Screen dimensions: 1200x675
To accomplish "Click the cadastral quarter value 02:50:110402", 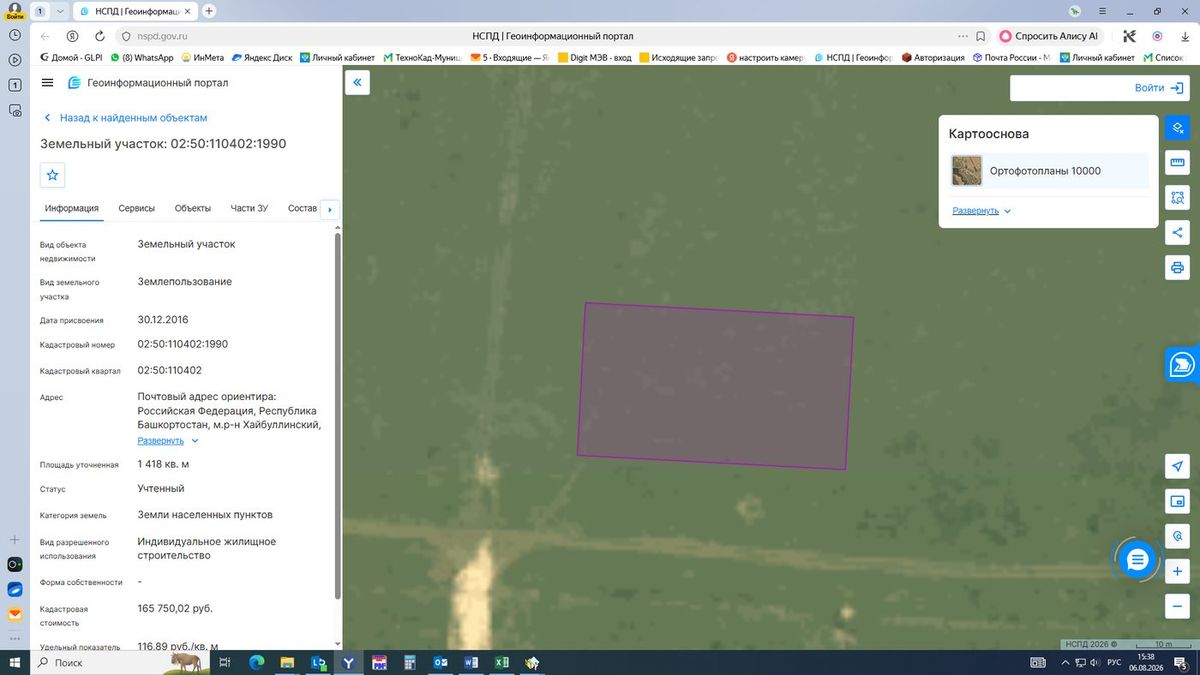I will [x=170, y=370].
